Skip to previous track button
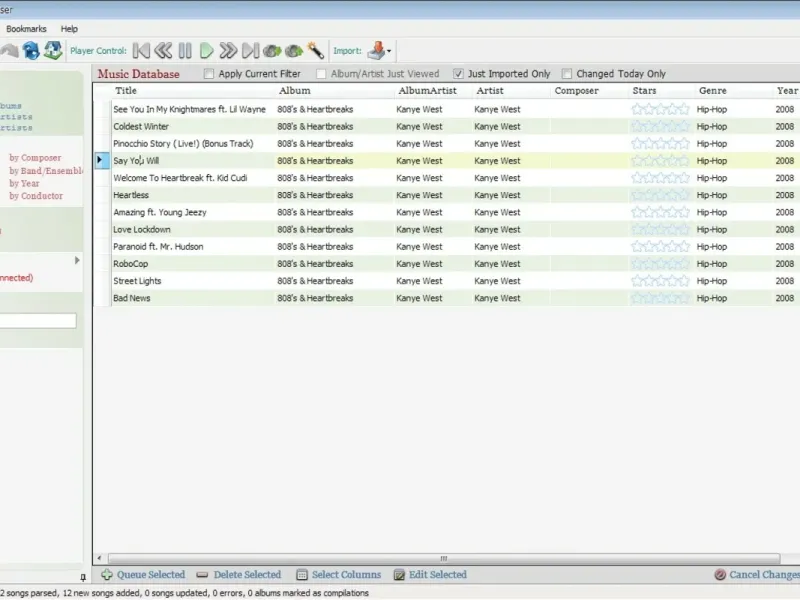Screen dimensions: 800x600 point(141,51)
